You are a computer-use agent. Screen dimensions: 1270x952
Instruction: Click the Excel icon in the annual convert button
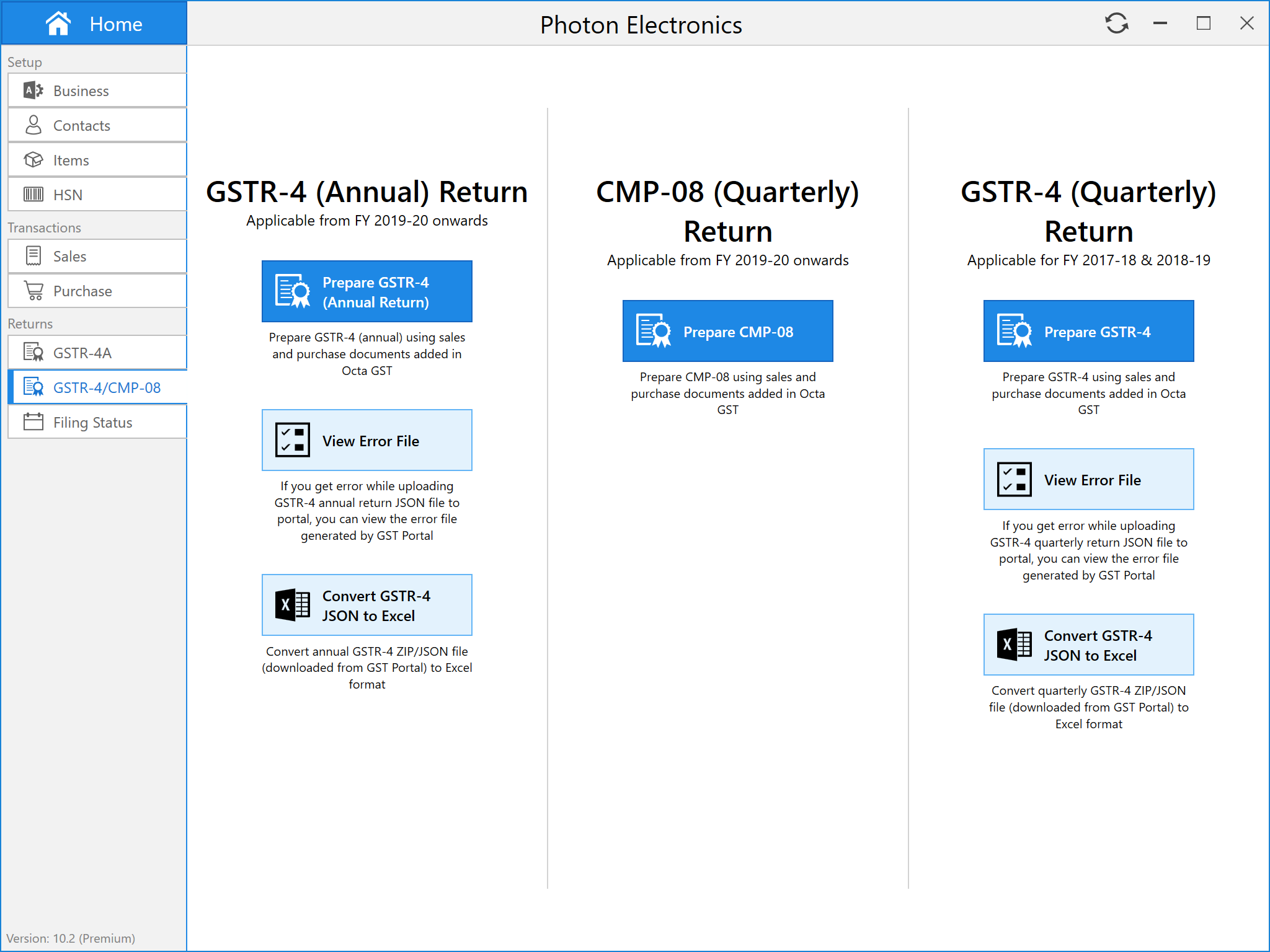(x=293, y=605)
